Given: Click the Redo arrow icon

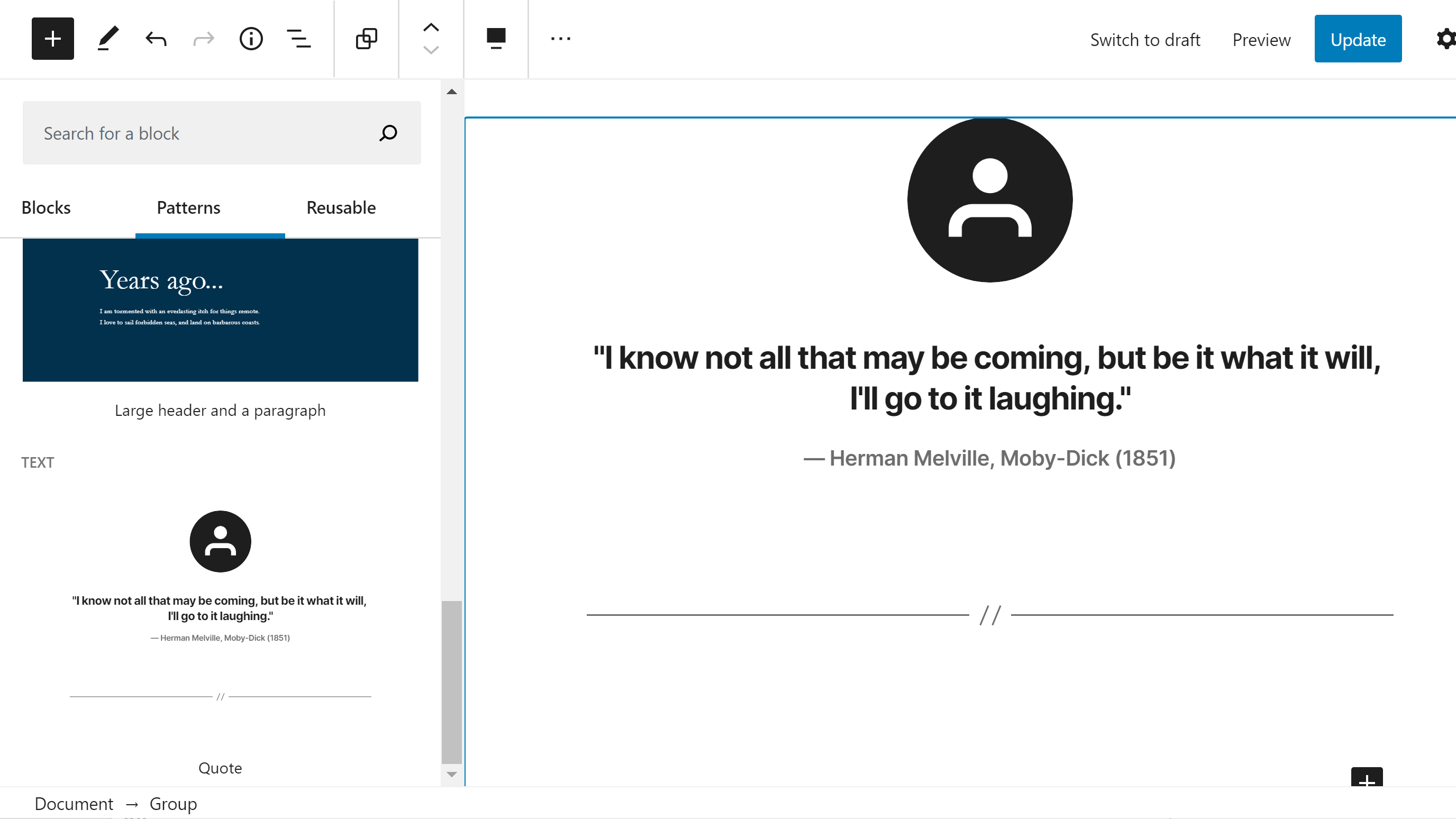Looking at the screenshot, I should (x=204, y=39).
